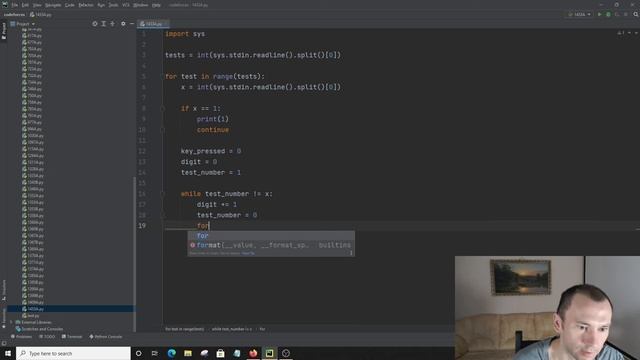Click 'key_pressed = 0' code line
Image resolution: width=640 pixels, height=360 pixels.
click(x=211, y=151)
